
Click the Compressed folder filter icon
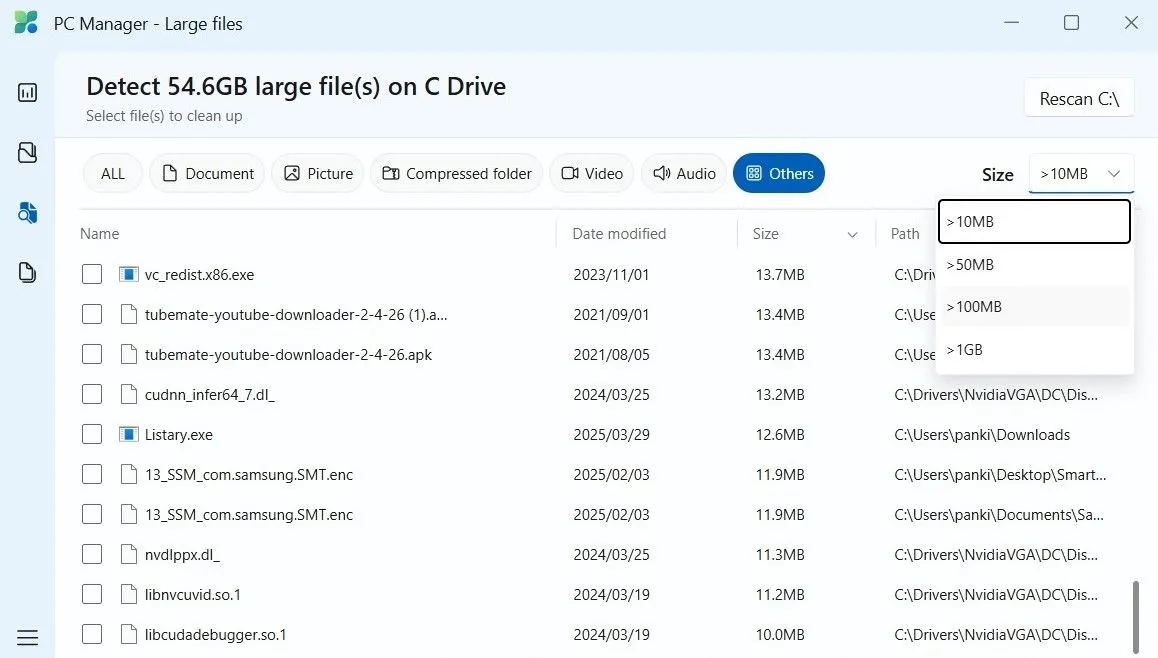point(391,173)
